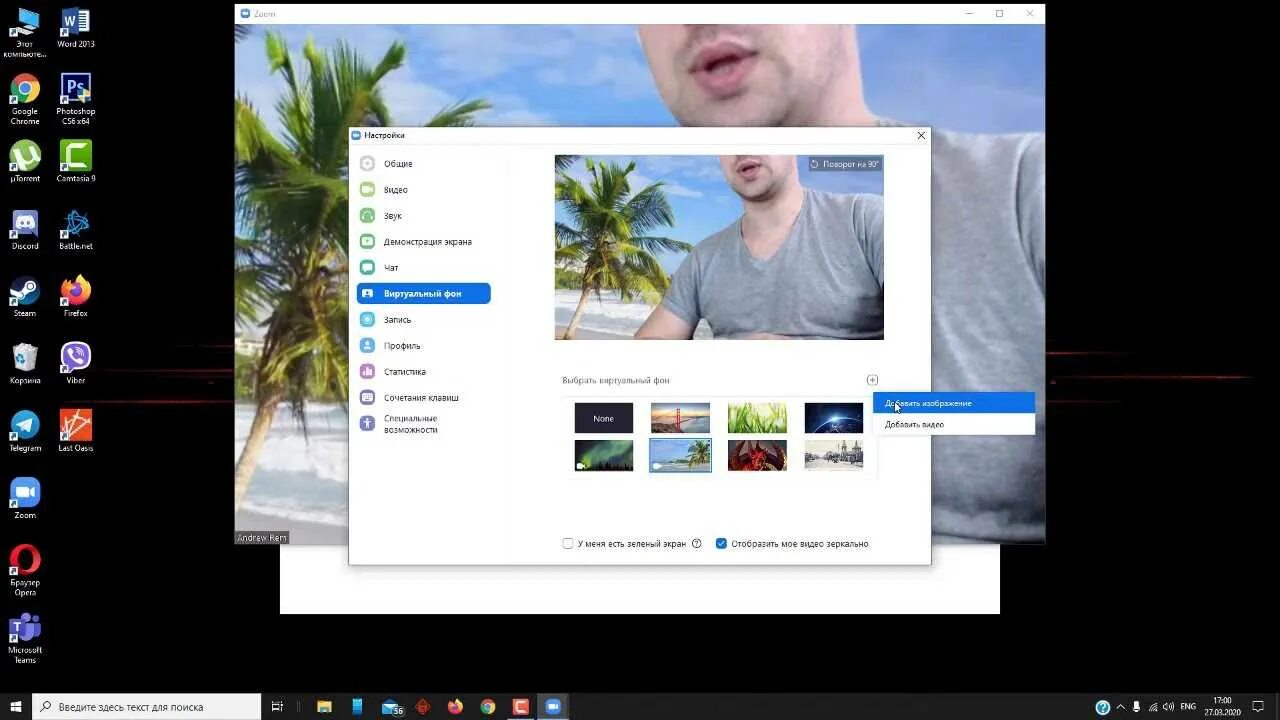Click the Поворот на 90° rotate button
Viewport: 1280px width, 720px height.
point(845,164)
